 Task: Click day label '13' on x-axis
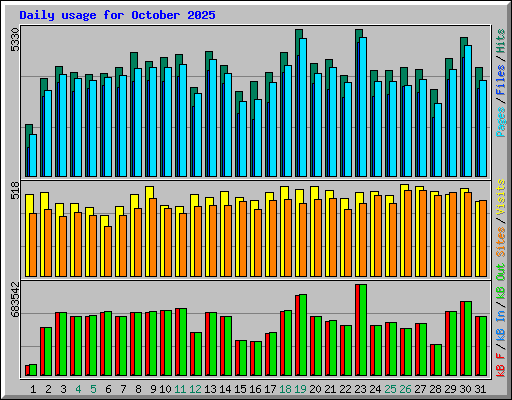coord(210,389)
